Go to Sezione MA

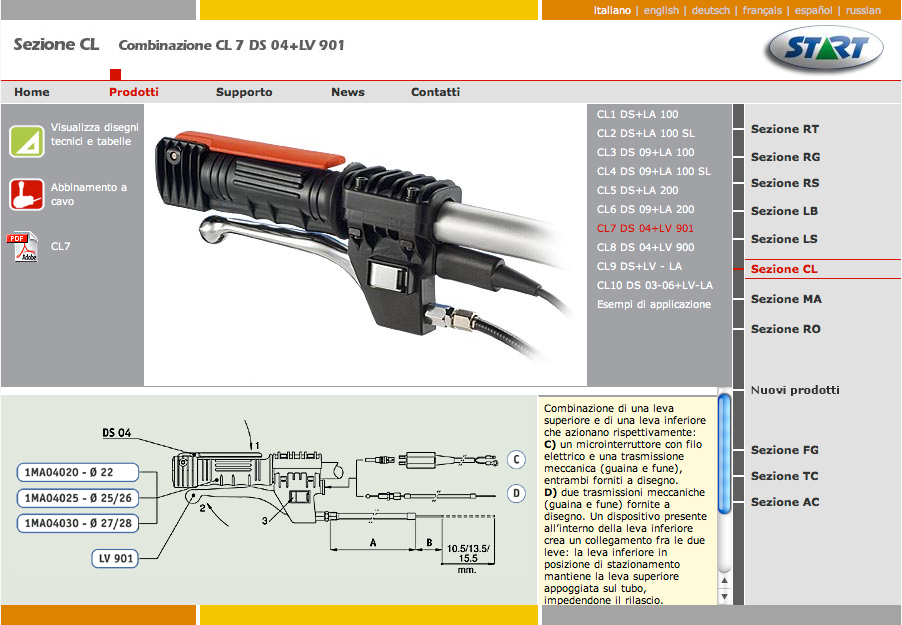click(x=786, y=299)
